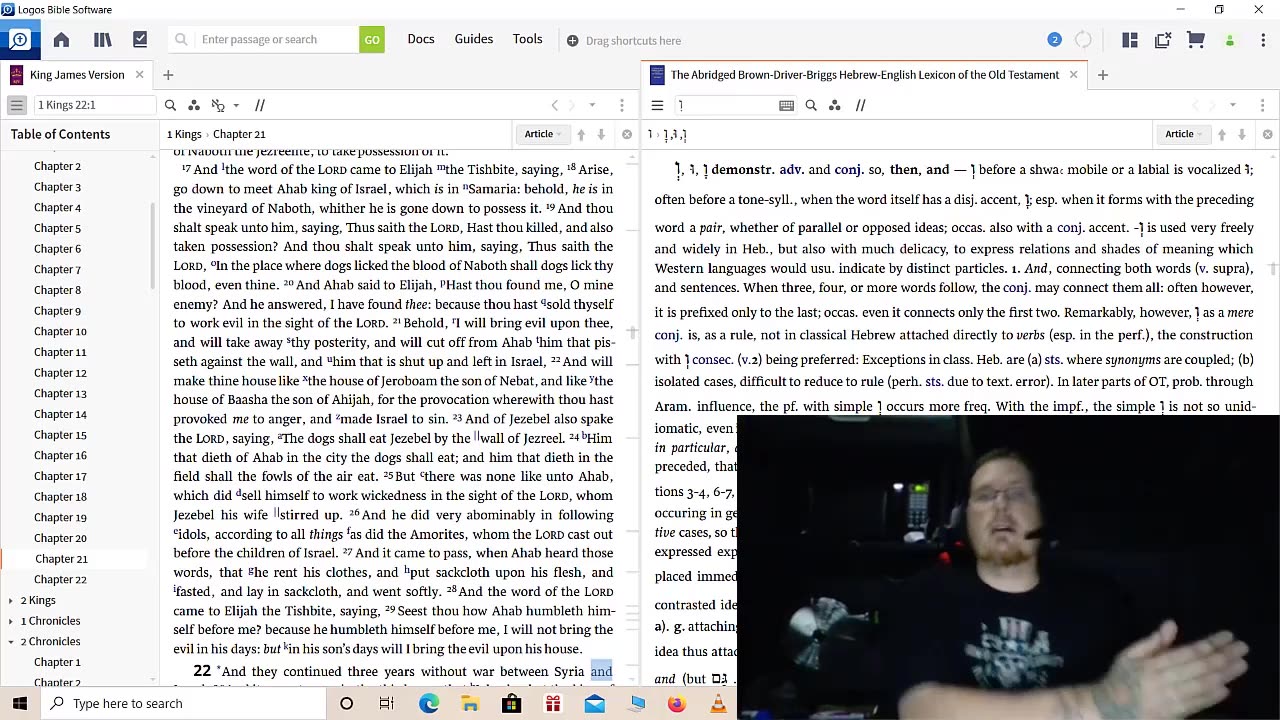1280x720 pixels.
Task: Open the KJV navigation history dropdown
Action: [x=592, y=105]
